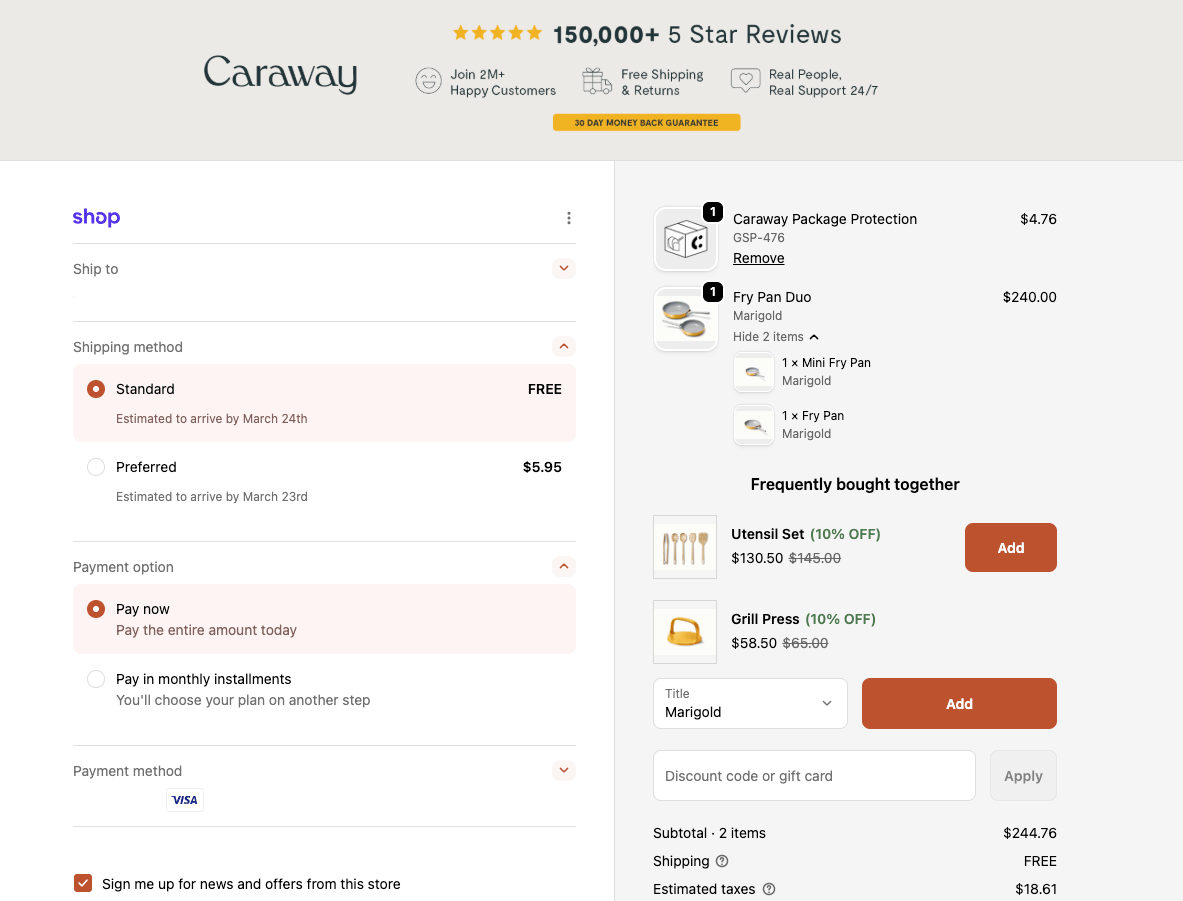This screenshot has height=901, width=1183.
Task: Expand the Payment method section
Action: [x=564, y=770]
